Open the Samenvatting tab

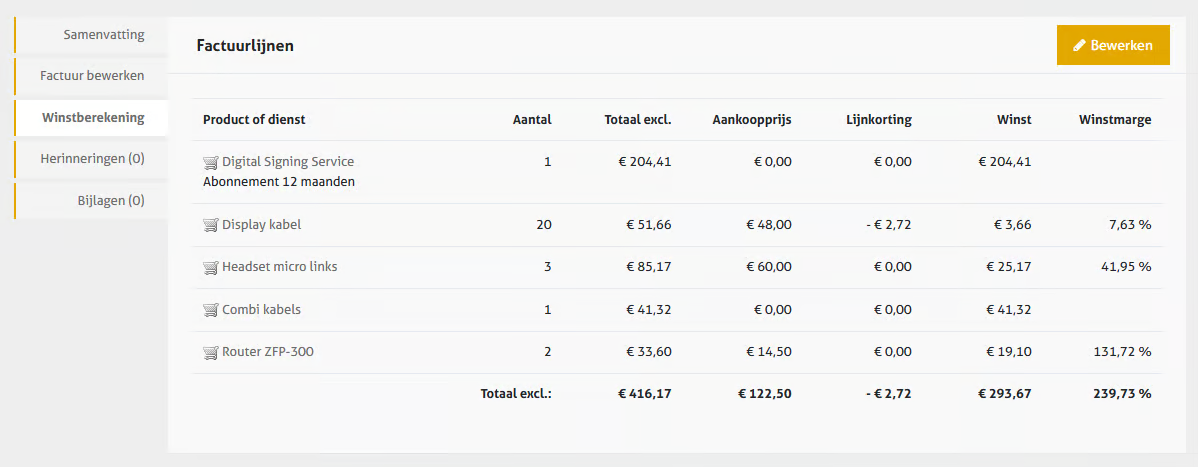point(104,35)
